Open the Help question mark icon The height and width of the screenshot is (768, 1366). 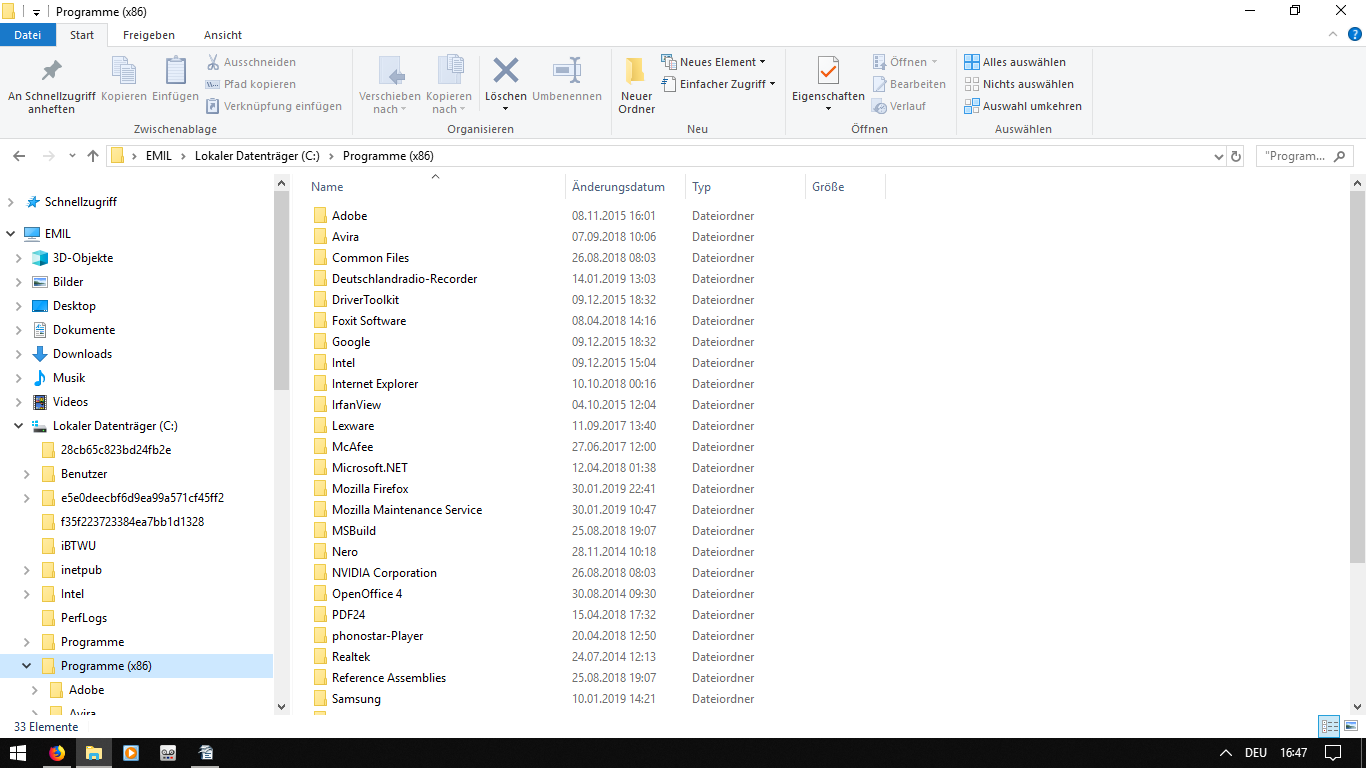[1355, 34]
